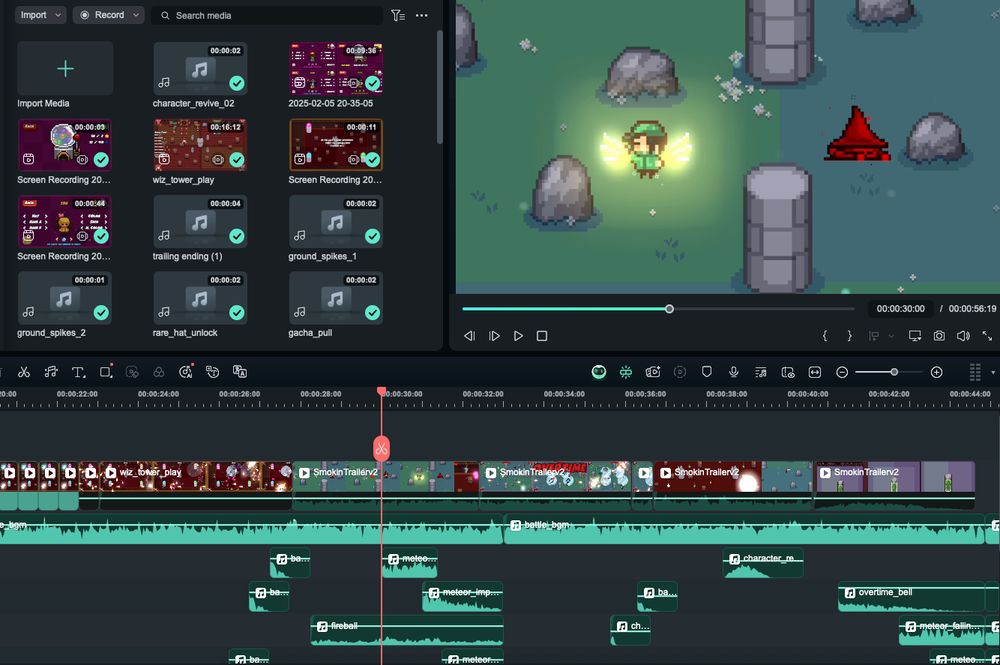
Task: Open the audio music-notes tool in timeline toolbar
Action: click(51, 372)
